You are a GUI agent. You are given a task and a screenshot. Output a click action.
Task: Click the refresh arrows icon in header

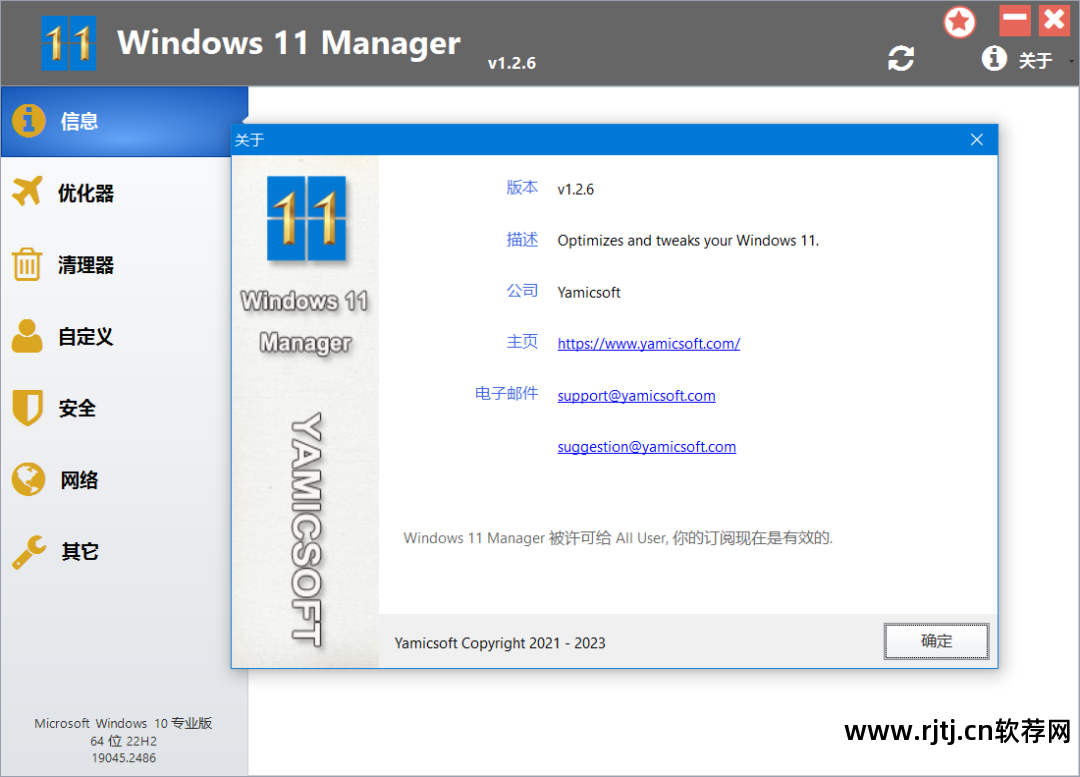[x=901, y=59]
